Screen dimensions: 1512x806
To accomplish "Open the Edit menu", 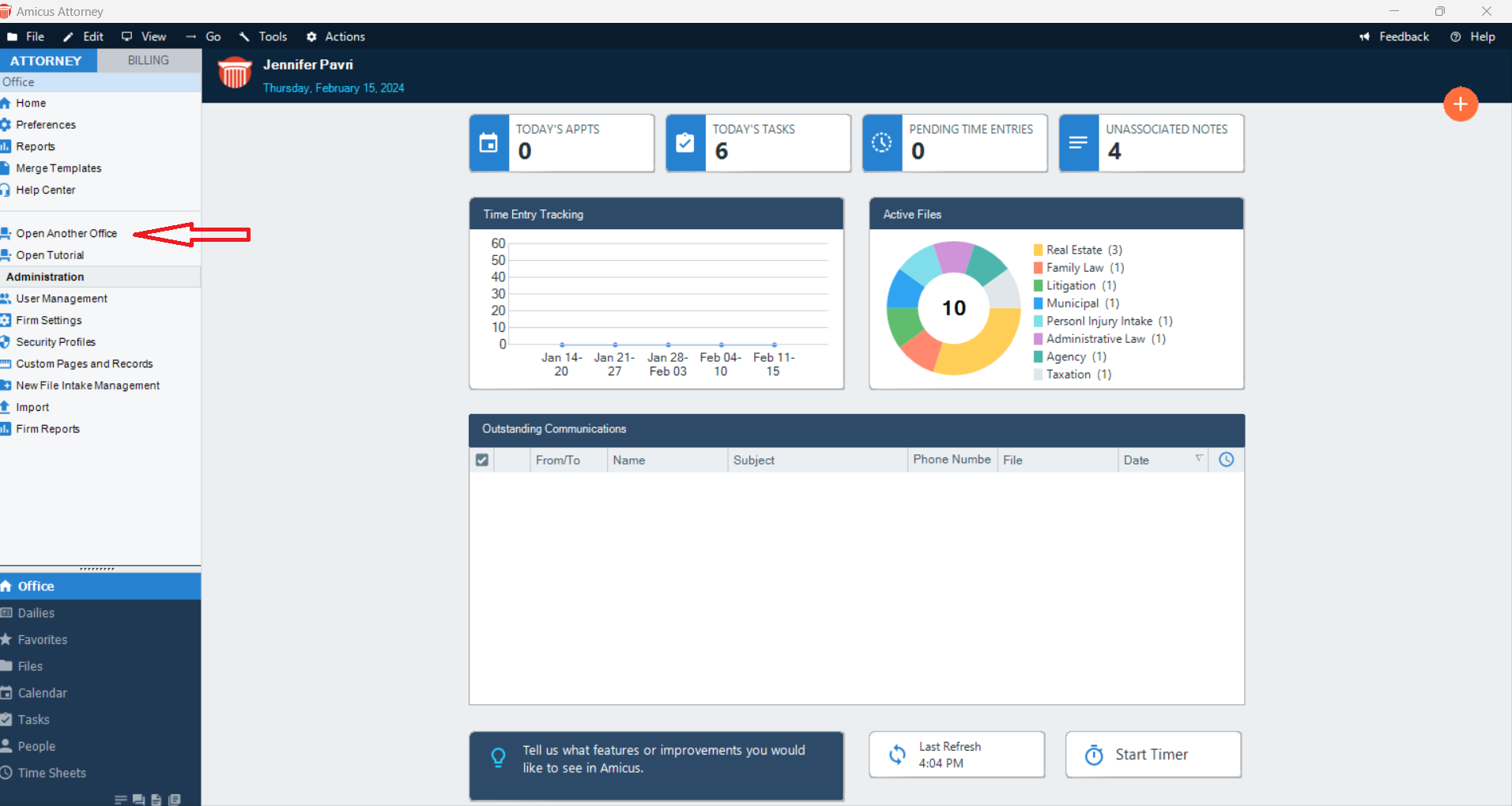I will [x=84, y=36].
